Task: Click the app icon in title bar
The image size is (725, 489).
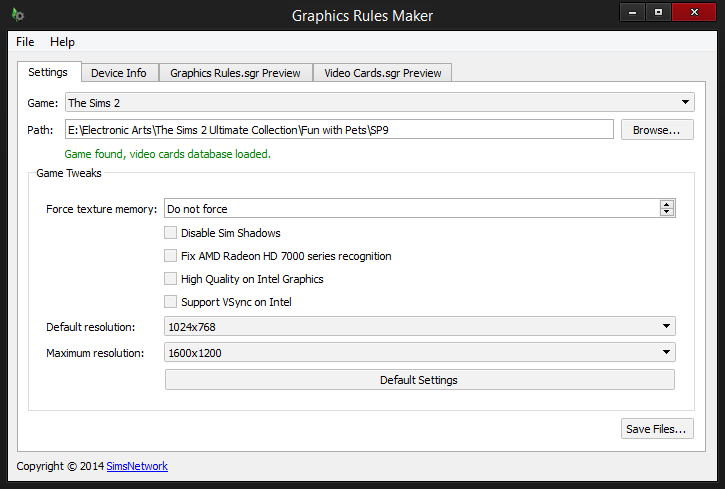Action: [x=17, y=15]
